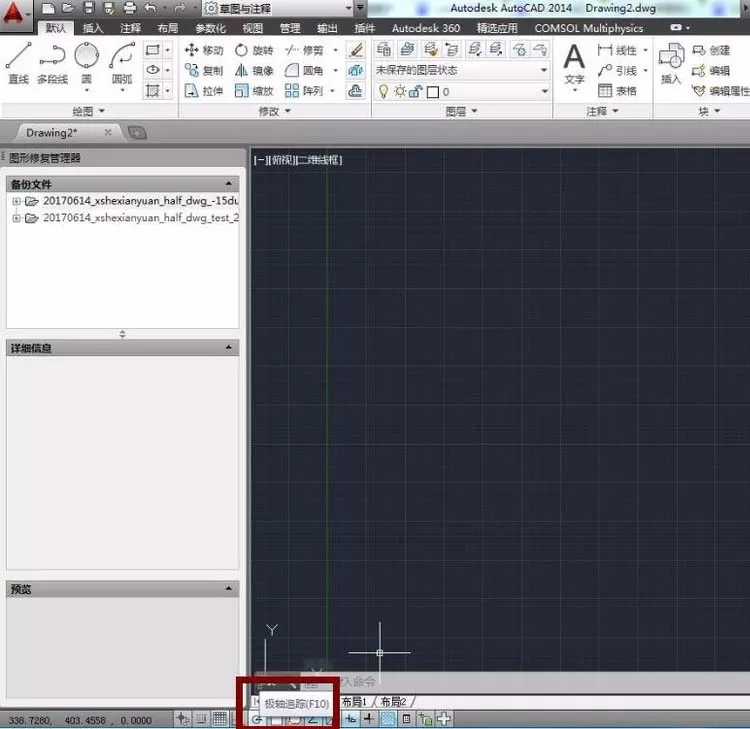
Task: Toggle Grid display in status bar
Action: (220, 718)
